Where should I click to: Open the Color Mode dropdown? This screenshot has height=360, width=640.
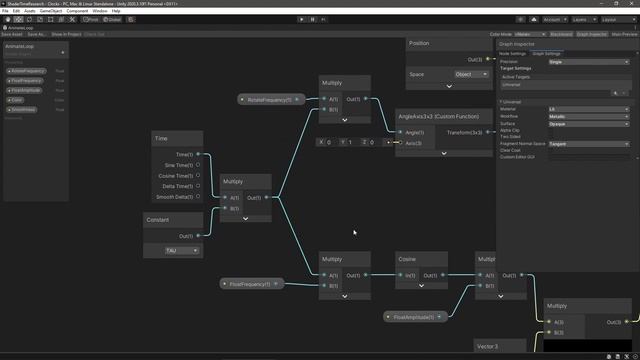point(530,34)
